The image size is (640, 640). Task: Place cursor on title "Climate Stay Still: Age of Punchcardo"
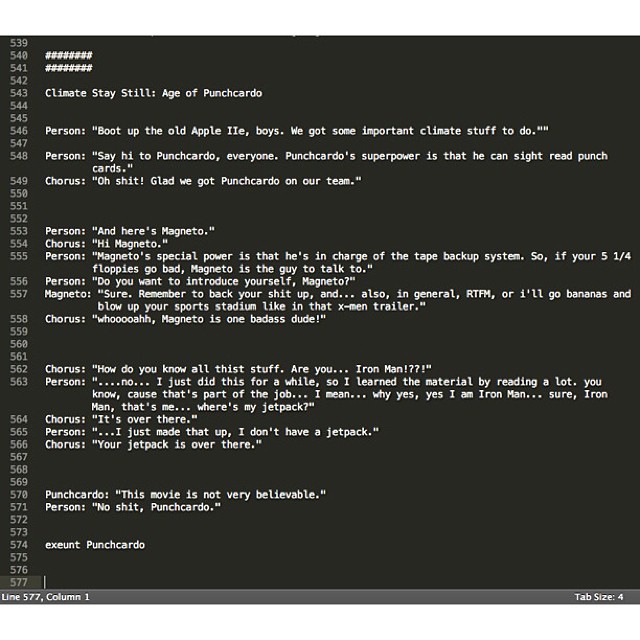click(x=153, y=93)
